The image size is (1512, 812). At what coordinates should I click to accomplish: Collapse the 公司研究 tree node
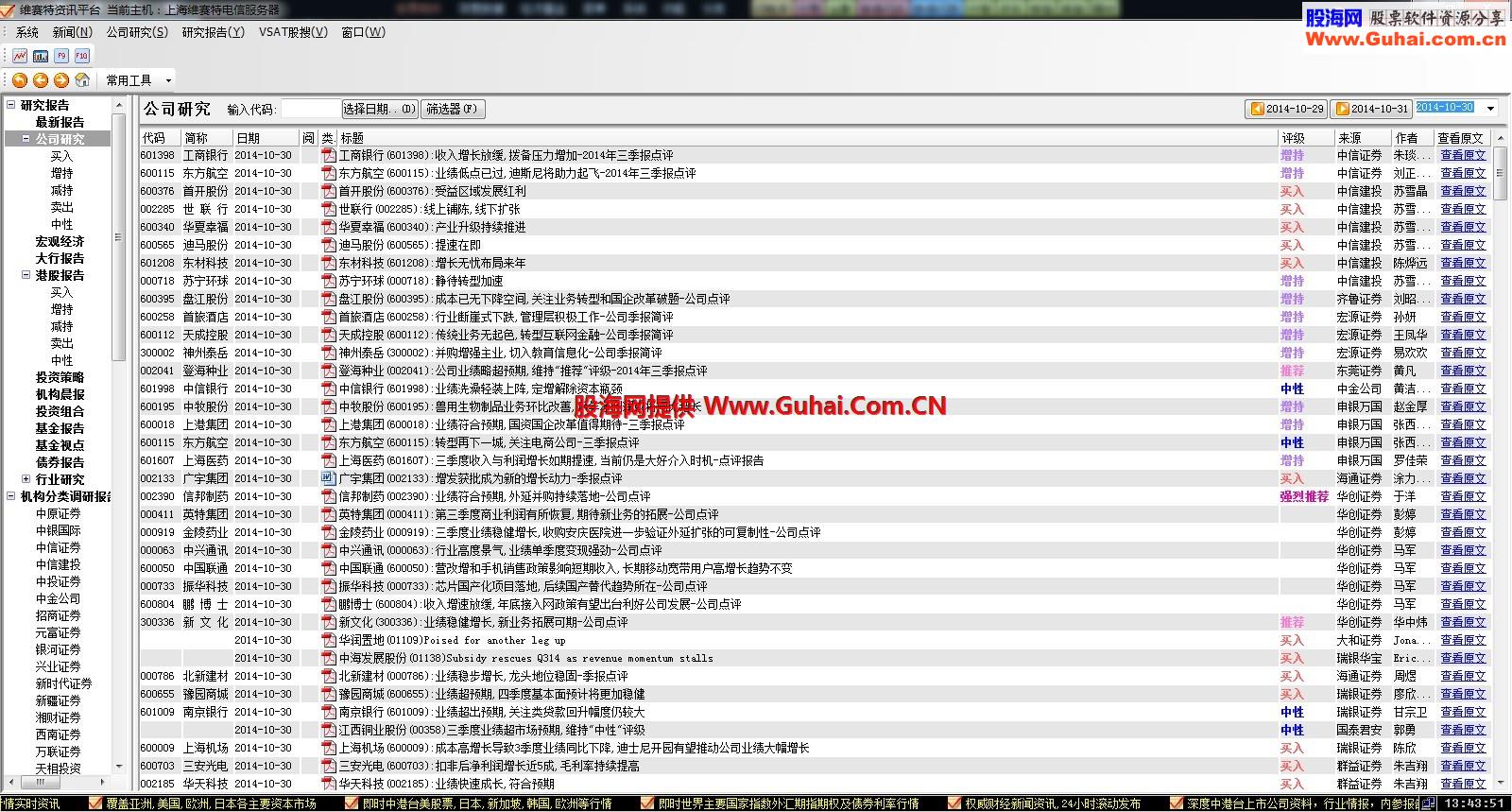tap(26, 139)
